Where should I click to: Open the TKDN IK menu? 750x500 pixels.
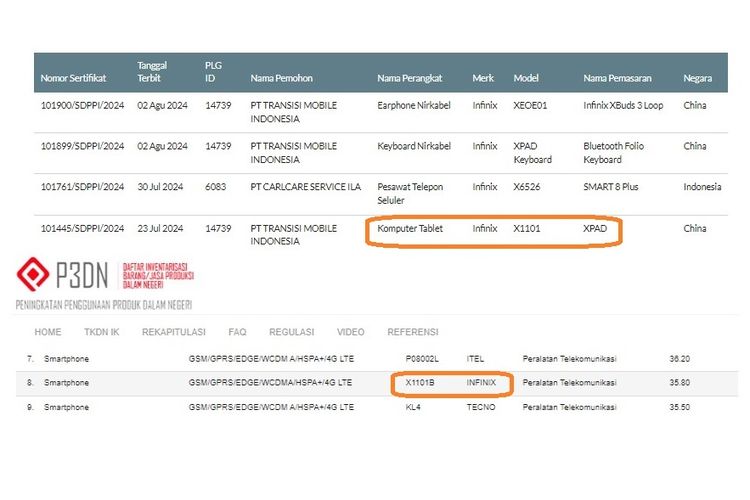coord(101,332)
